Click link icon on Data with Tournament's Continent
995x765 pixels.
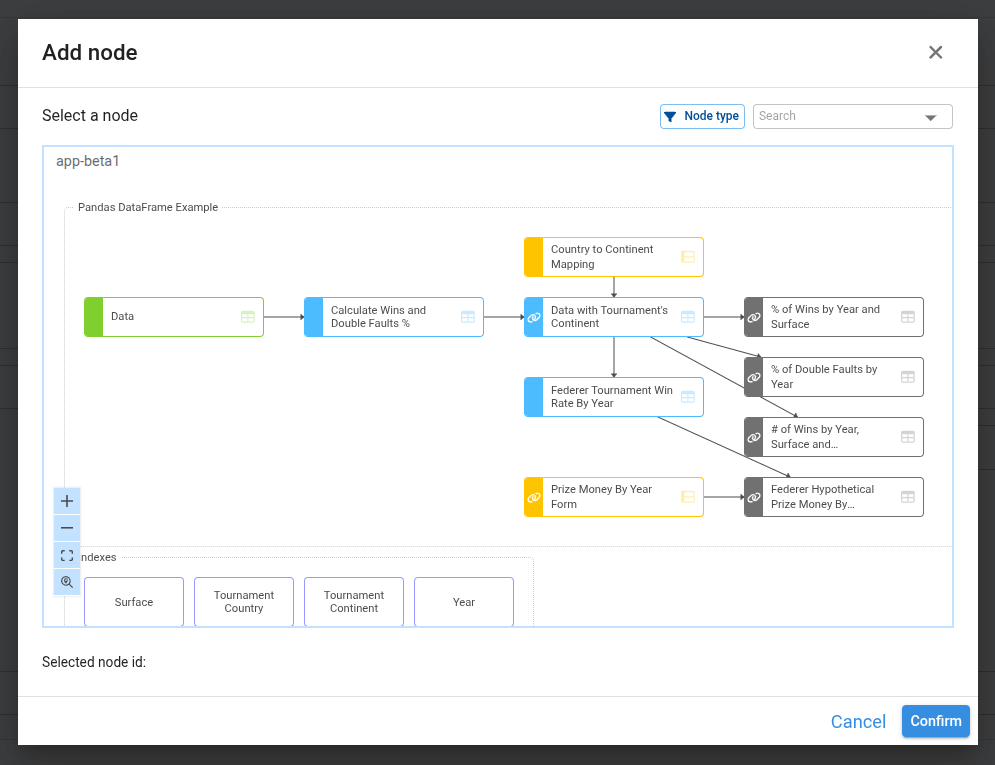[534, 317]
